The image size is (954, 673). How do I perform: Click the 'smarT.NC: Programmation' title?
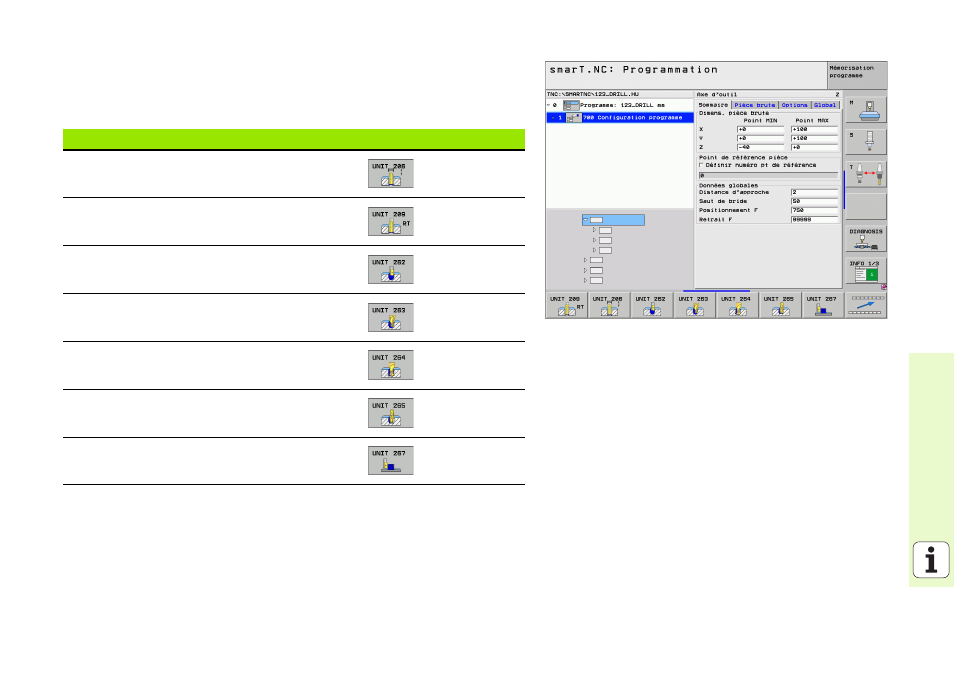point(633,70)
